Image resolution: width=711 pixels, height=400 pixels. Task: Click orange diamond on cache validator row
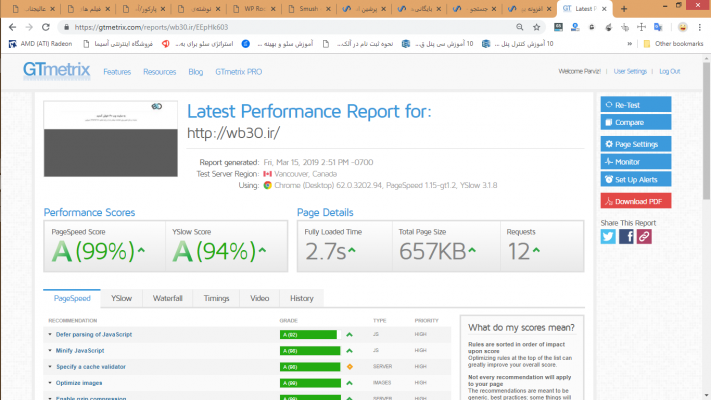click(350, 366)
